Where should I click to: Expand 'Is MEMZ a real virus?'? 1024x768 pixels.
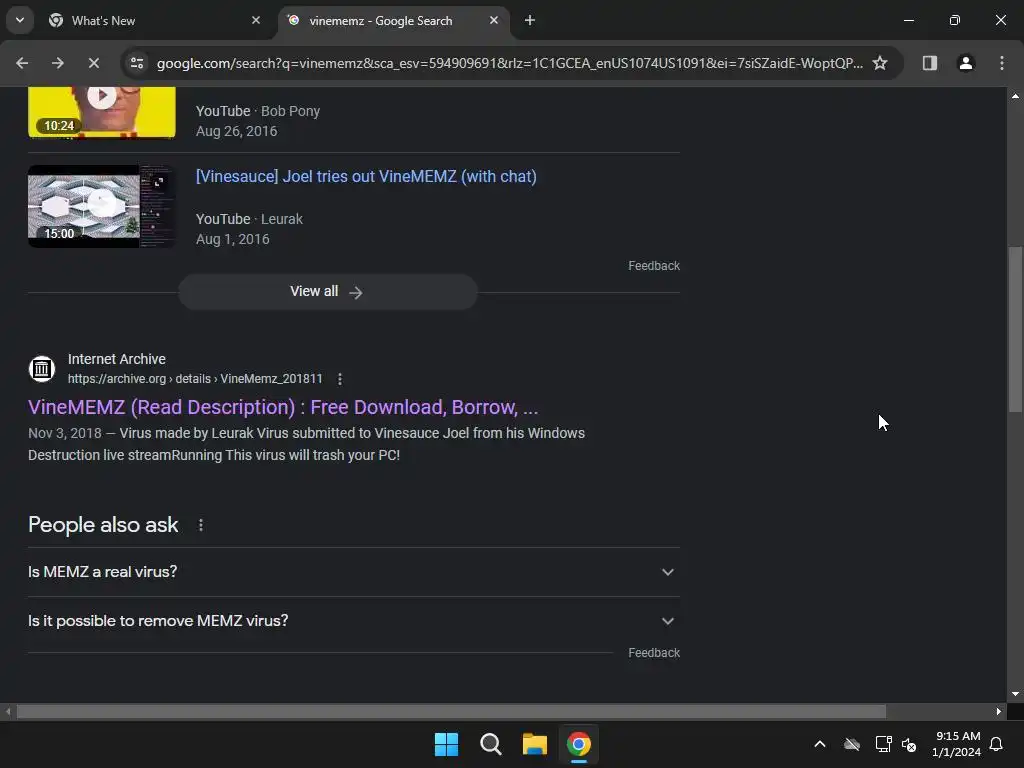click(353, 572)
